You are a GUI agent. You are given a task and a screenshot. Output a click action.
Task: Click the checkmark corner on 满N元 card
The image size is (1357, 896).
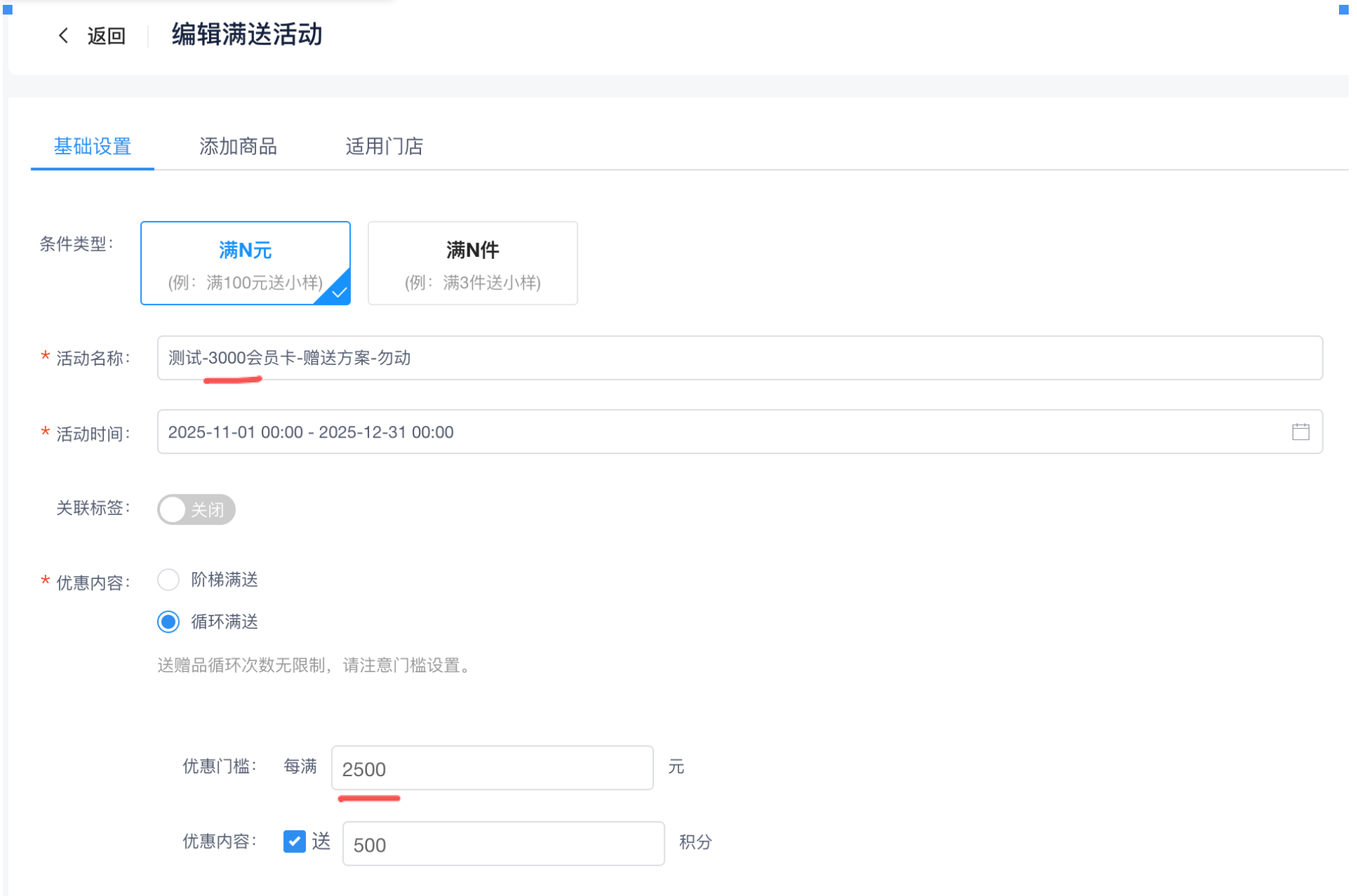[x=338, y=292]
